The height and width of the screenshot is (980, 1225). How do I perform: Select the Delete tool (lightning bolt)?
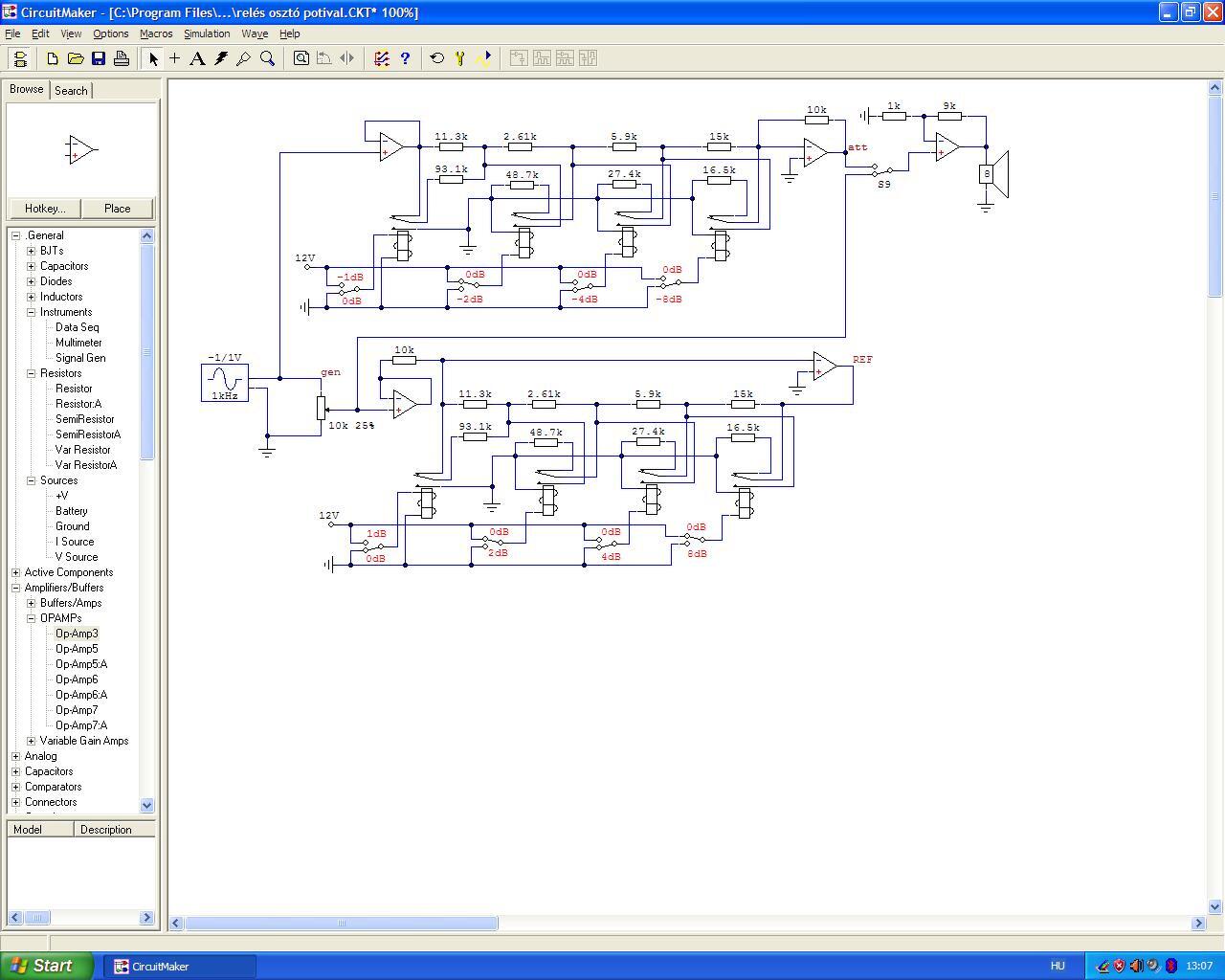(x=221, y=58)
